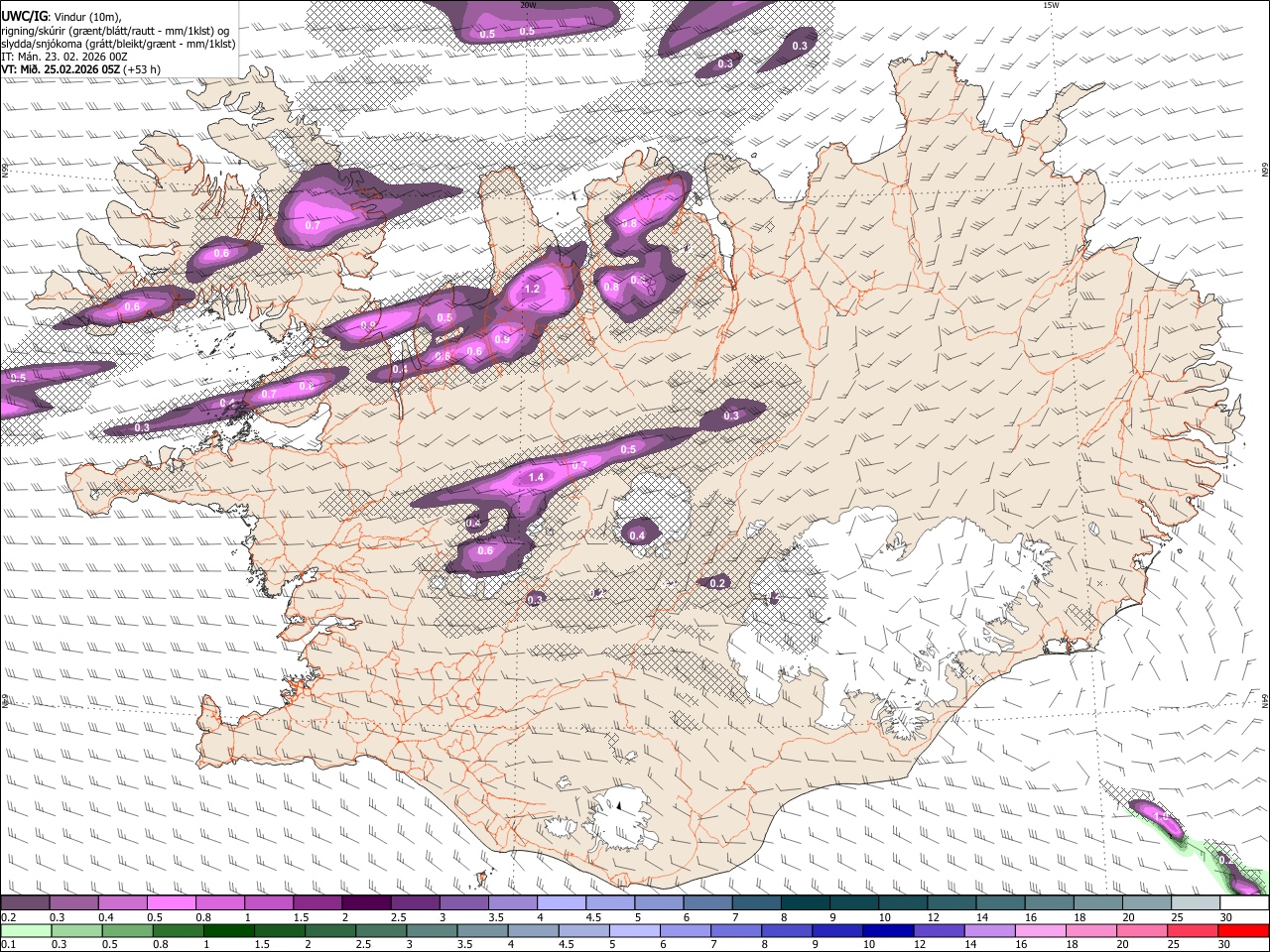Click the 'IT: Mán. 23. 02. 2026 00Z' line
The height and width of the screenshot is (952, 1270).
[64, 57]
